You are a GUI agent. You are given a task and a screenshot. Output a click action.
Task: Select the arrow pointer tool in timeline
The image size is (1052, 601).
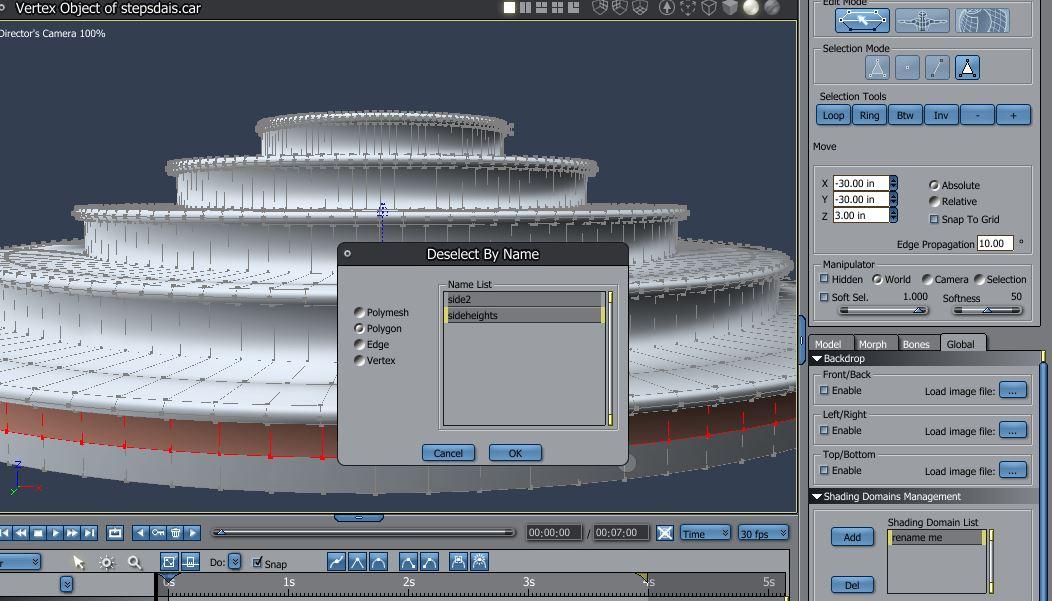point(78,562)
